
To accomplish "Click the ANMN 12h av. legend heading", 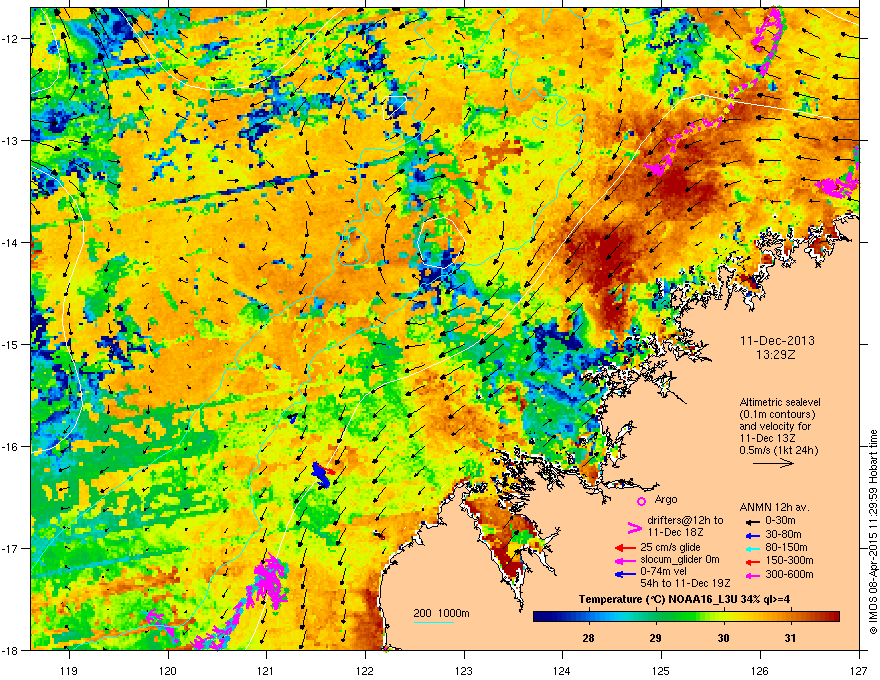I will pos(774,507).
